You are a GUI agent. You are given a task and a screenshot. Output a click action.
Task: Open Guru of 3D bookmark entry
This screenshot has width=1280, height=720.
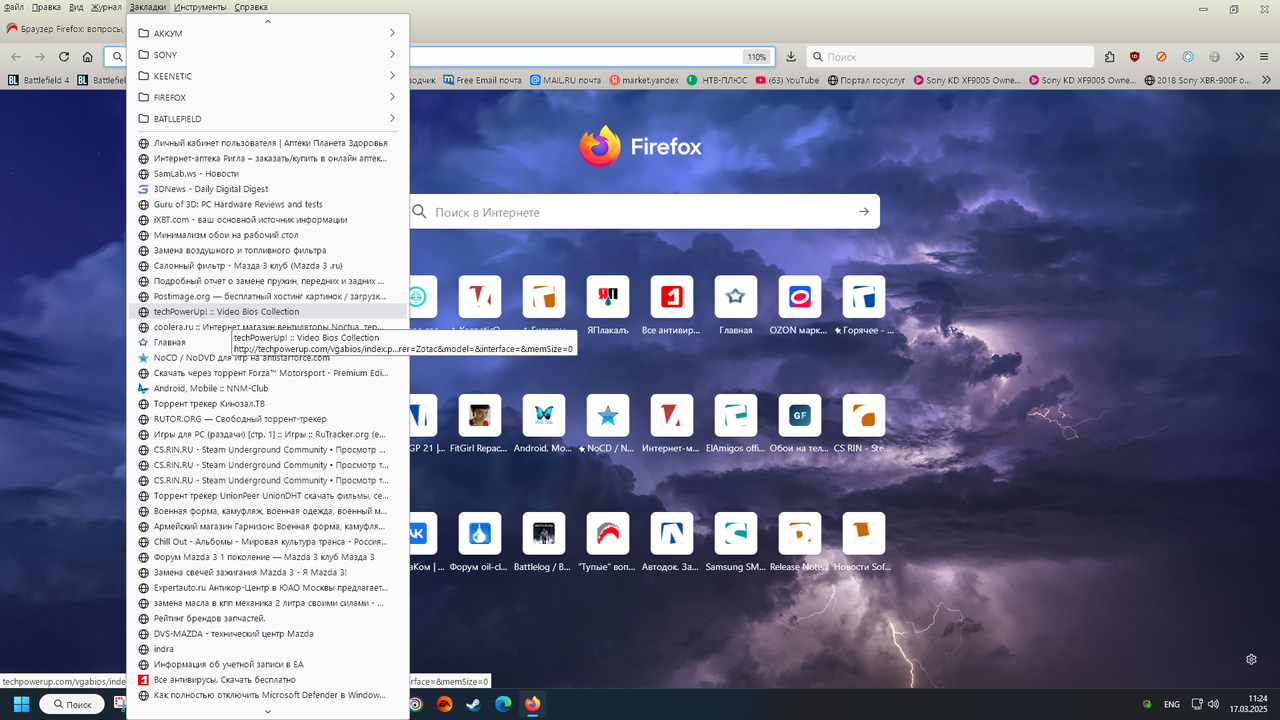pyautogui.click(x=268, y=204)
